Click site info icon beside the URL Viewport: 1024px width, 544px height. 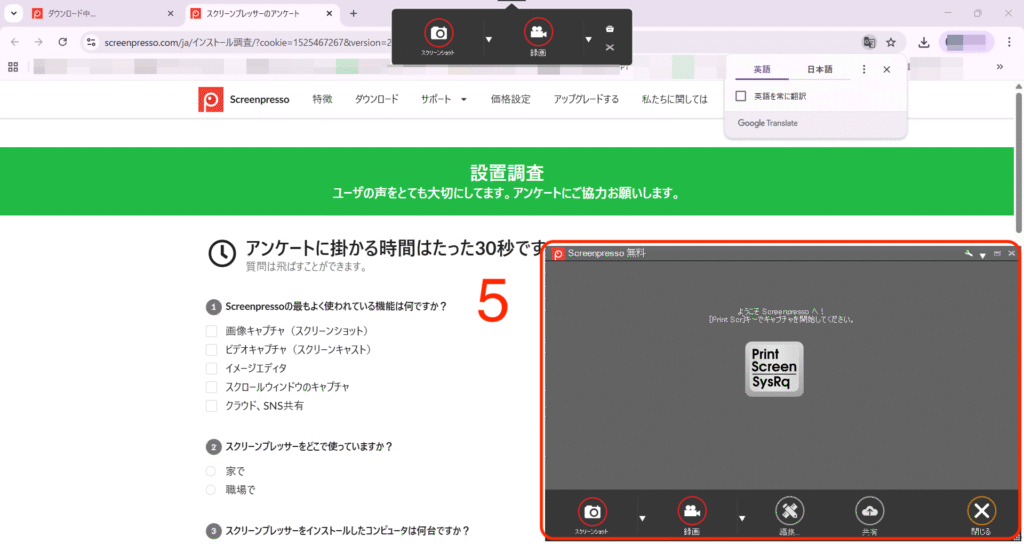coord(91,42)
